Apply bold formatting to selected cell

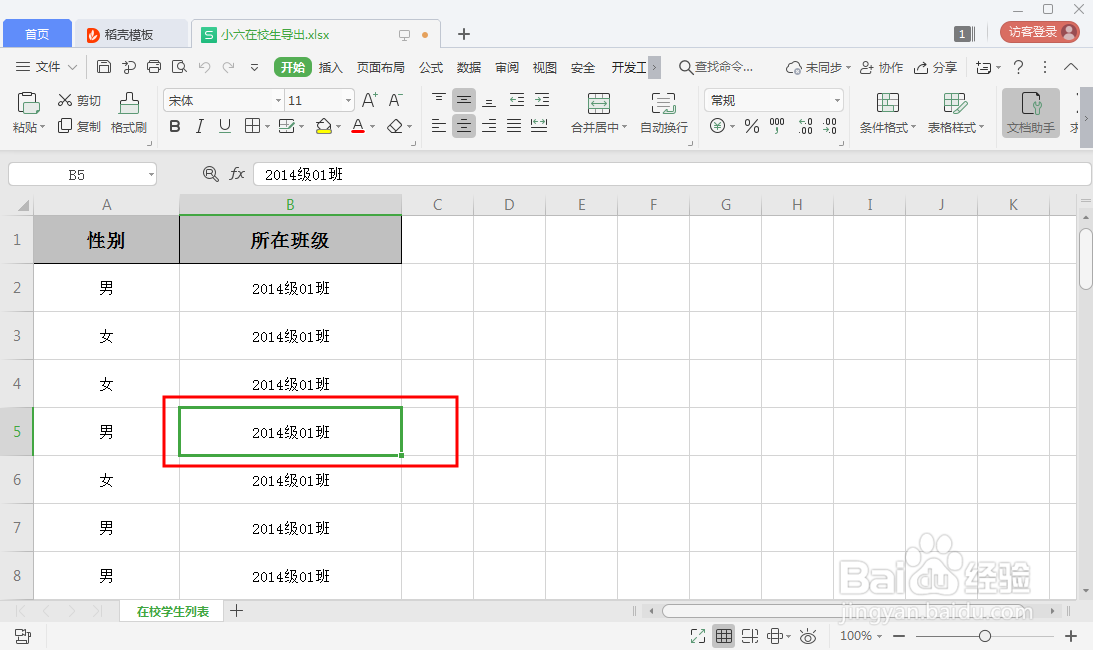[x=175, y=127]
